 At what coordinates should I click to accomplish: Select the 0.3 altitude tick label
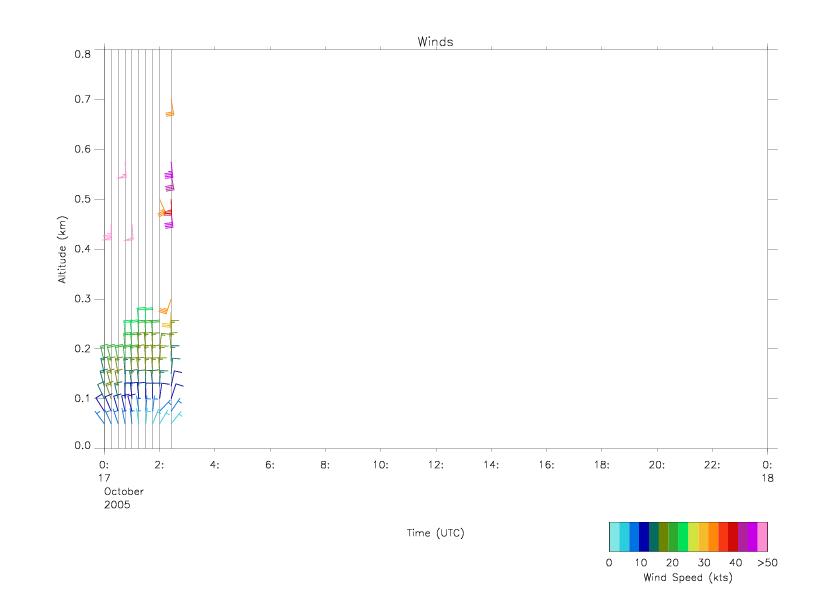click(82, 299)
